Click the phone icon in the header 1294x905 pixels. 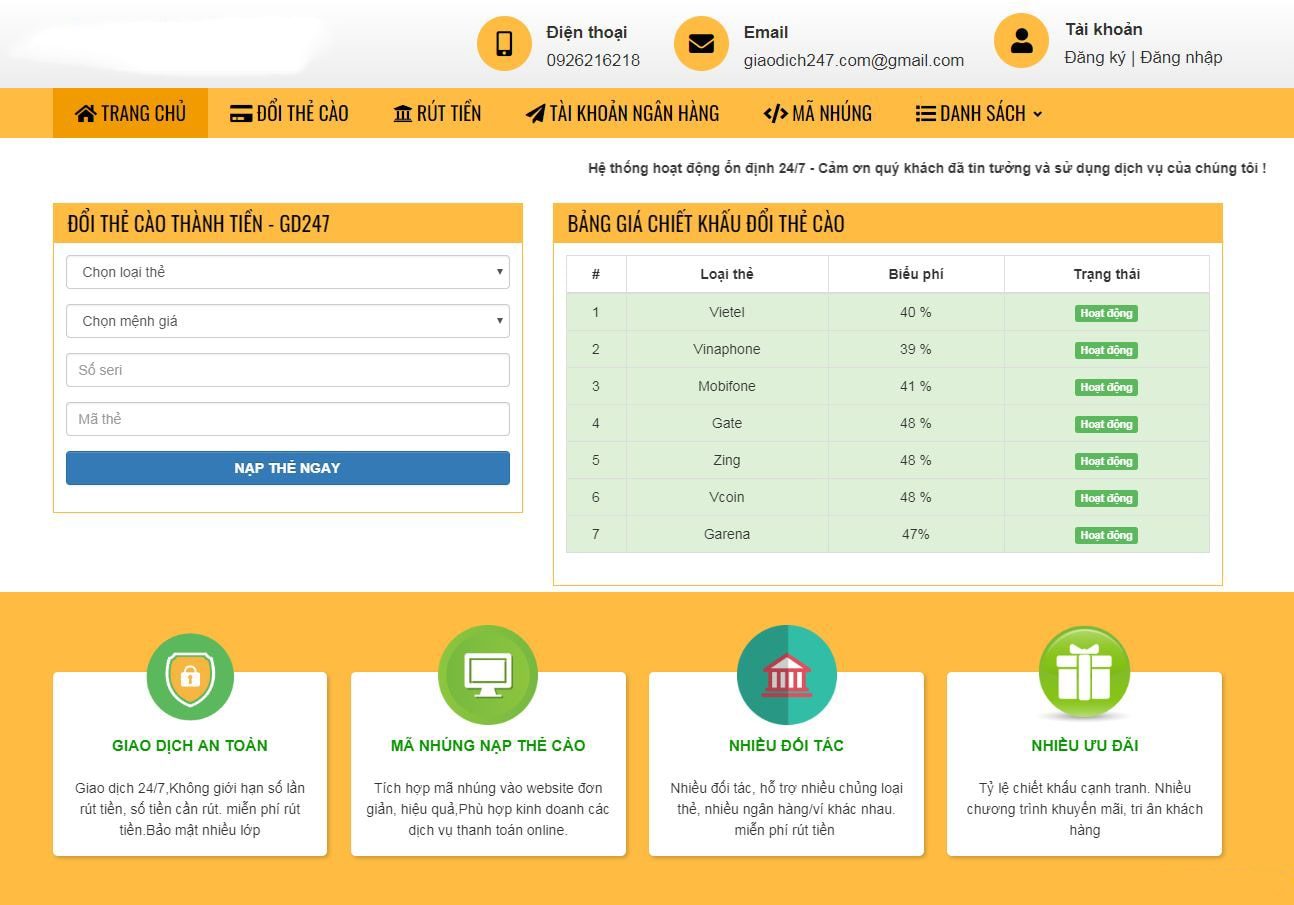(504, 43)
